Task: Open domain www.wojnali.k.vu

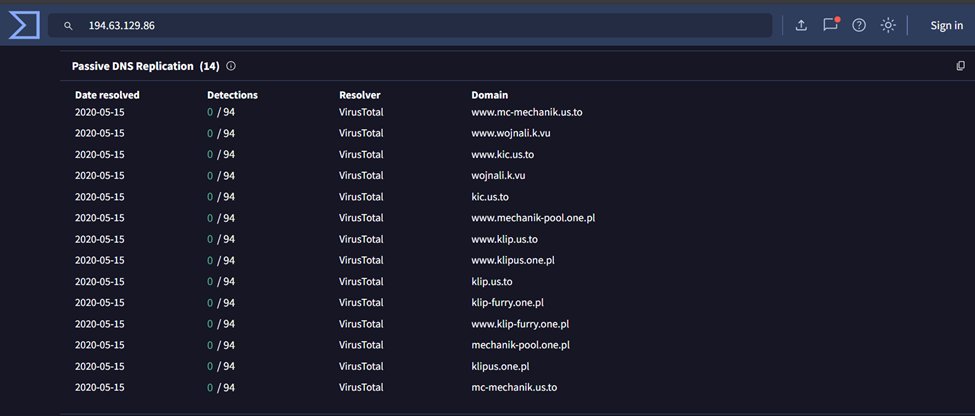Action: (511, 133)
